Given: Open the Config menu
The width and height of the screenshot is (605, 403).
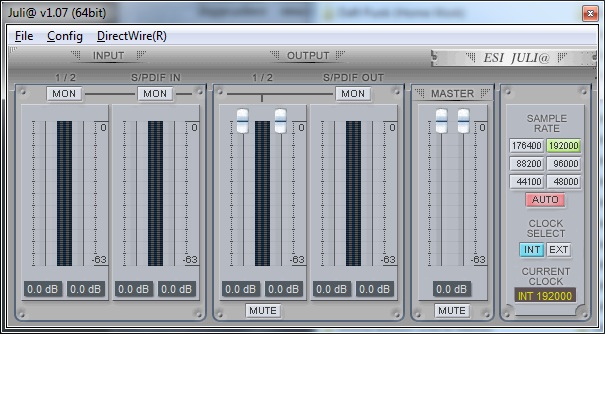Looking at the screenshot, I should click(65, 36).
